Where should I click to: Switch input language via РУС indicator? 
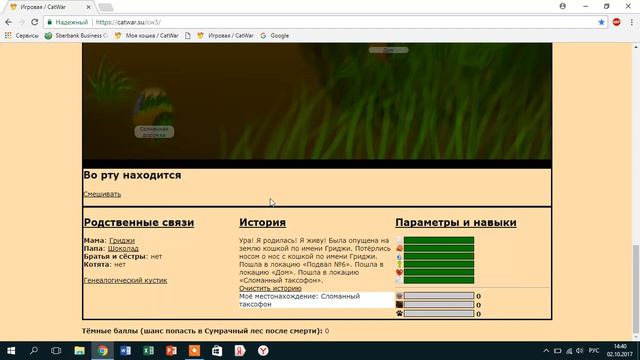594,351
